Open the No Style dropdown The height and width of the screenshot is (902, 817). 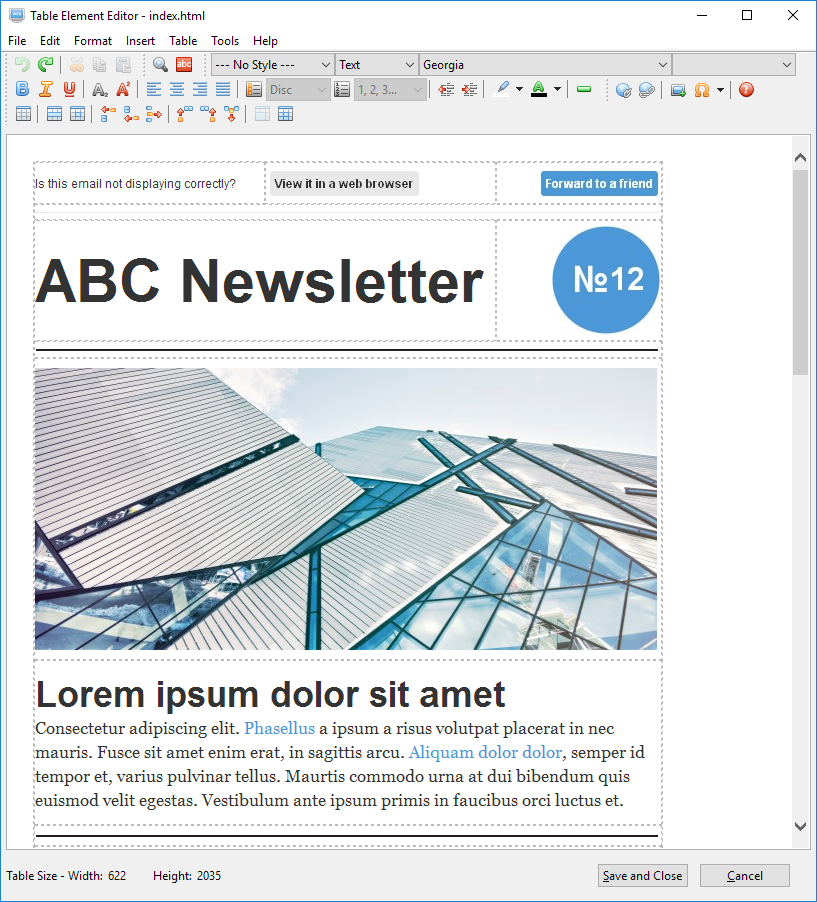click(272, 64)
